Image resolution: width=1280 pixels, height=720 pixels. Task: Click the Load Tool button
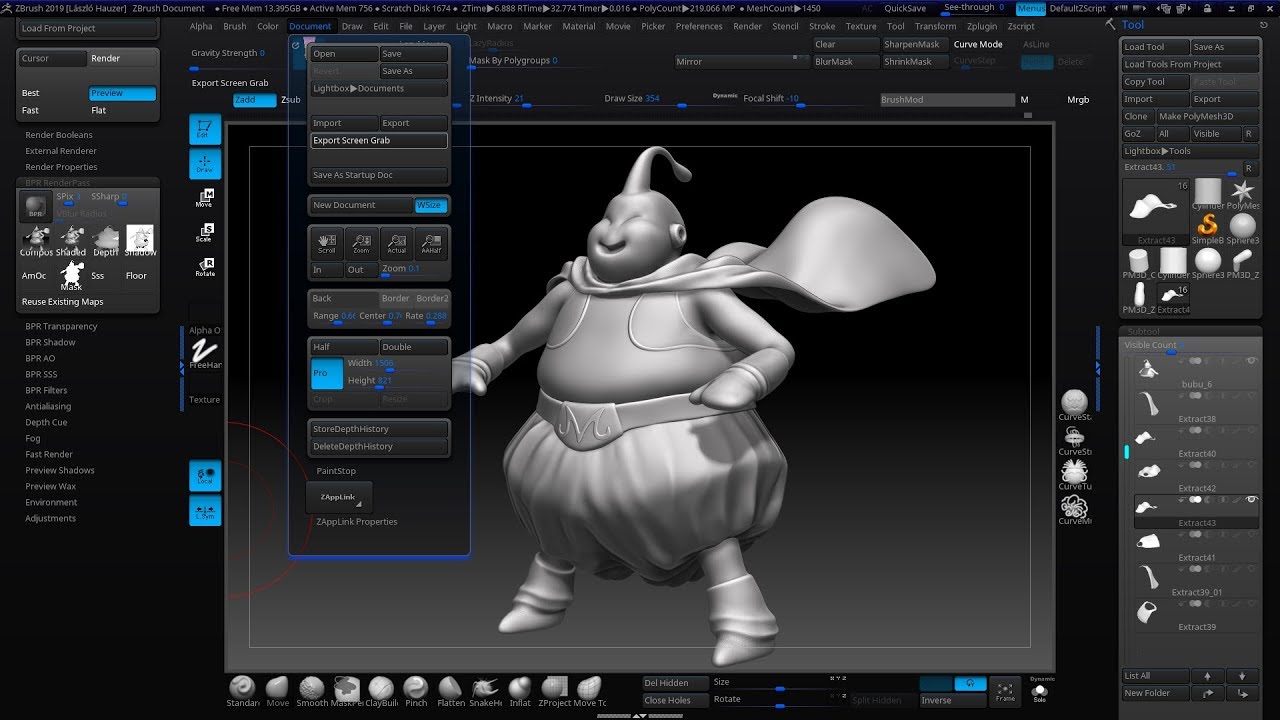pyautogui.click(x=1155, y=47)
